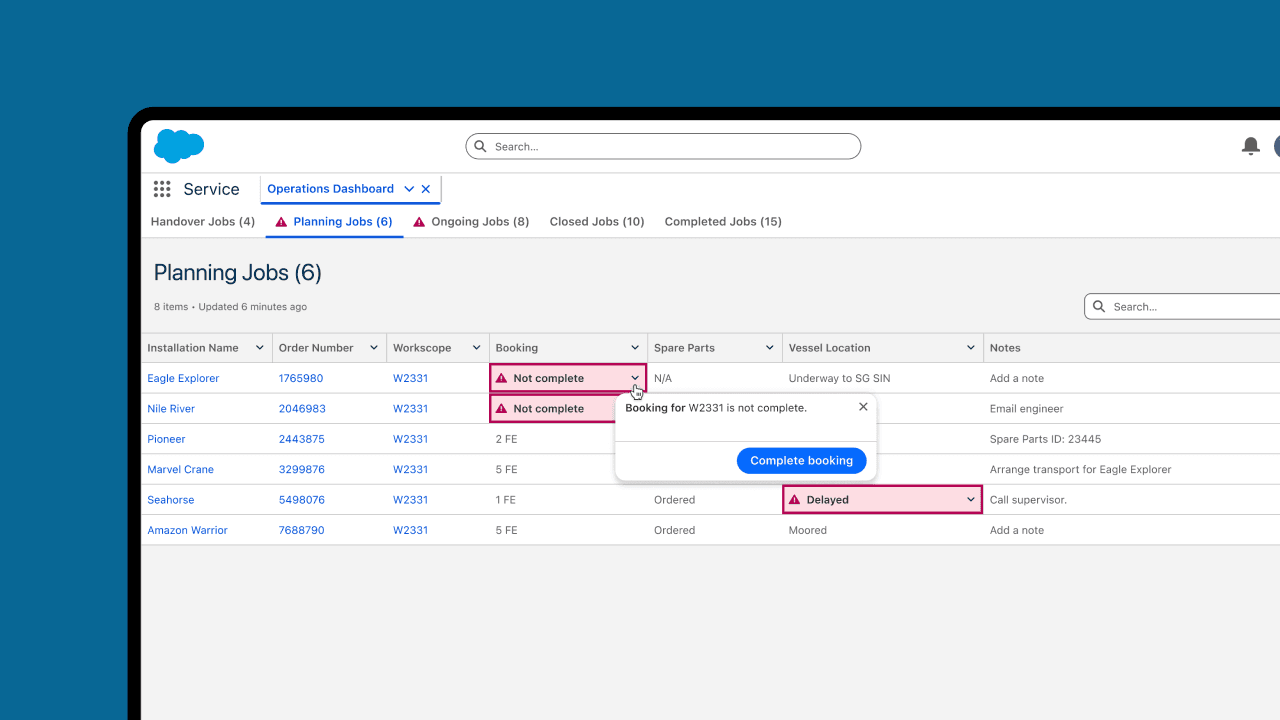This screenshot has height=720, width=1280.
Task: Click 2 FE booking cell in Pioneer row
Action: [506, 439]
